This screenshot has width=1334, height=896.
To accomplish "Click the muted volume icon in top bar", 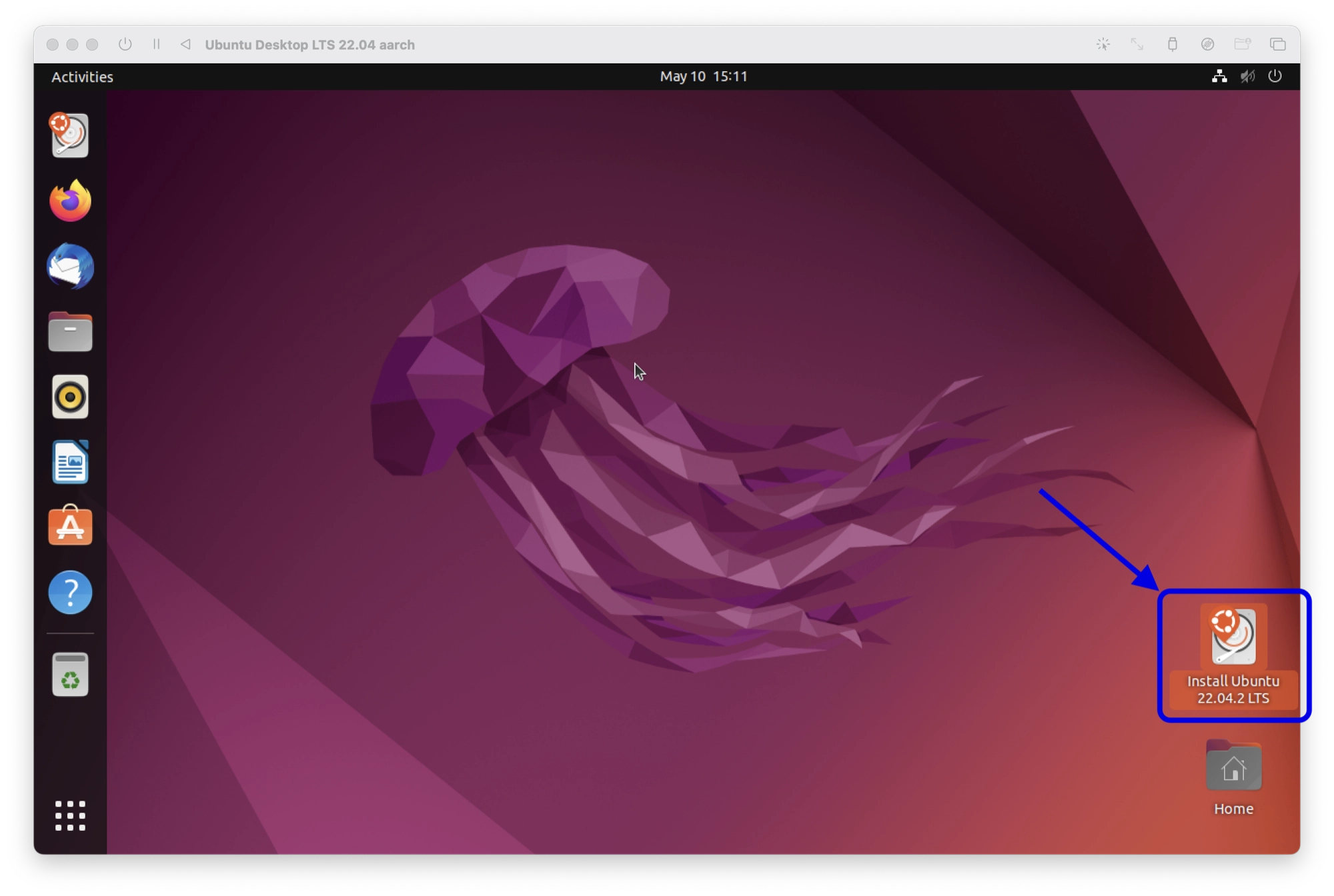I will tap(1247, 76).
